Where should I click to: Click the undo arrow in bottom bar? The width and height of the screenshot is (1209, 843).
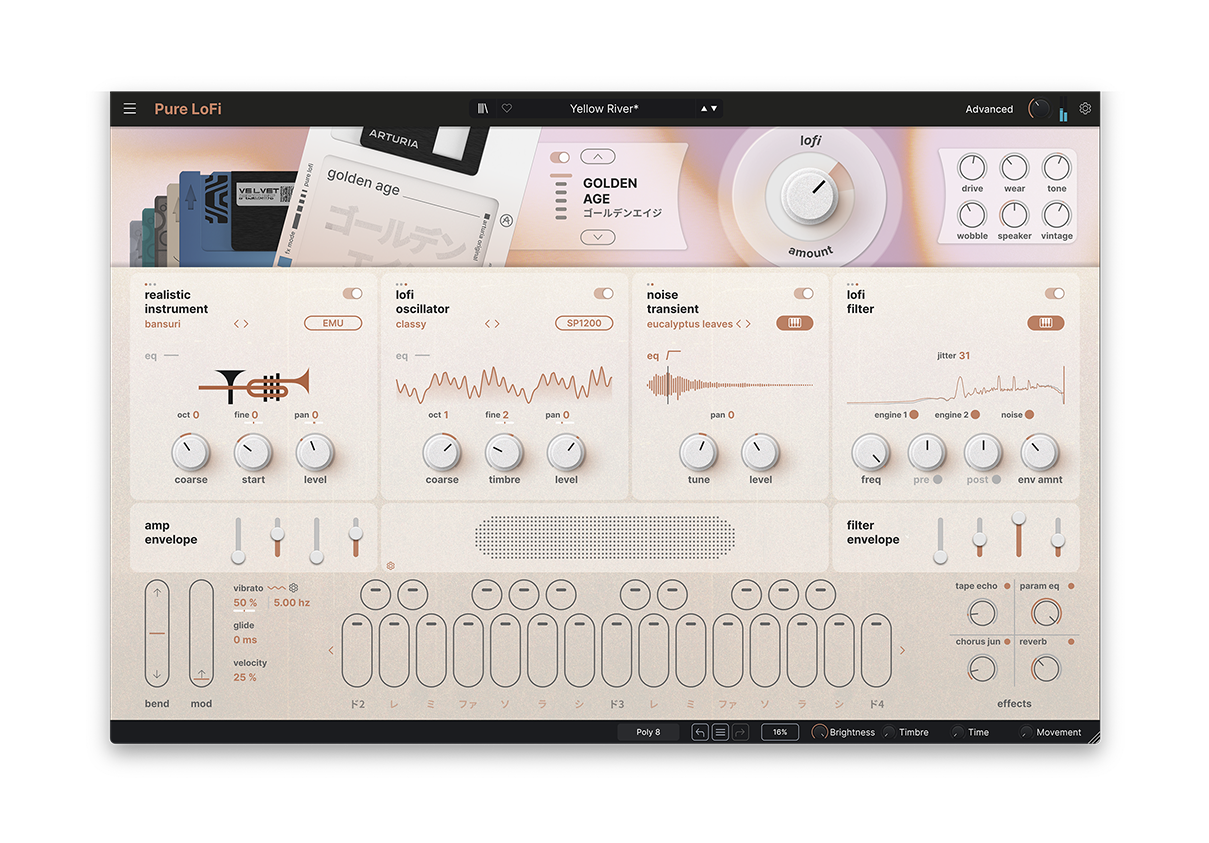(700, 732)
